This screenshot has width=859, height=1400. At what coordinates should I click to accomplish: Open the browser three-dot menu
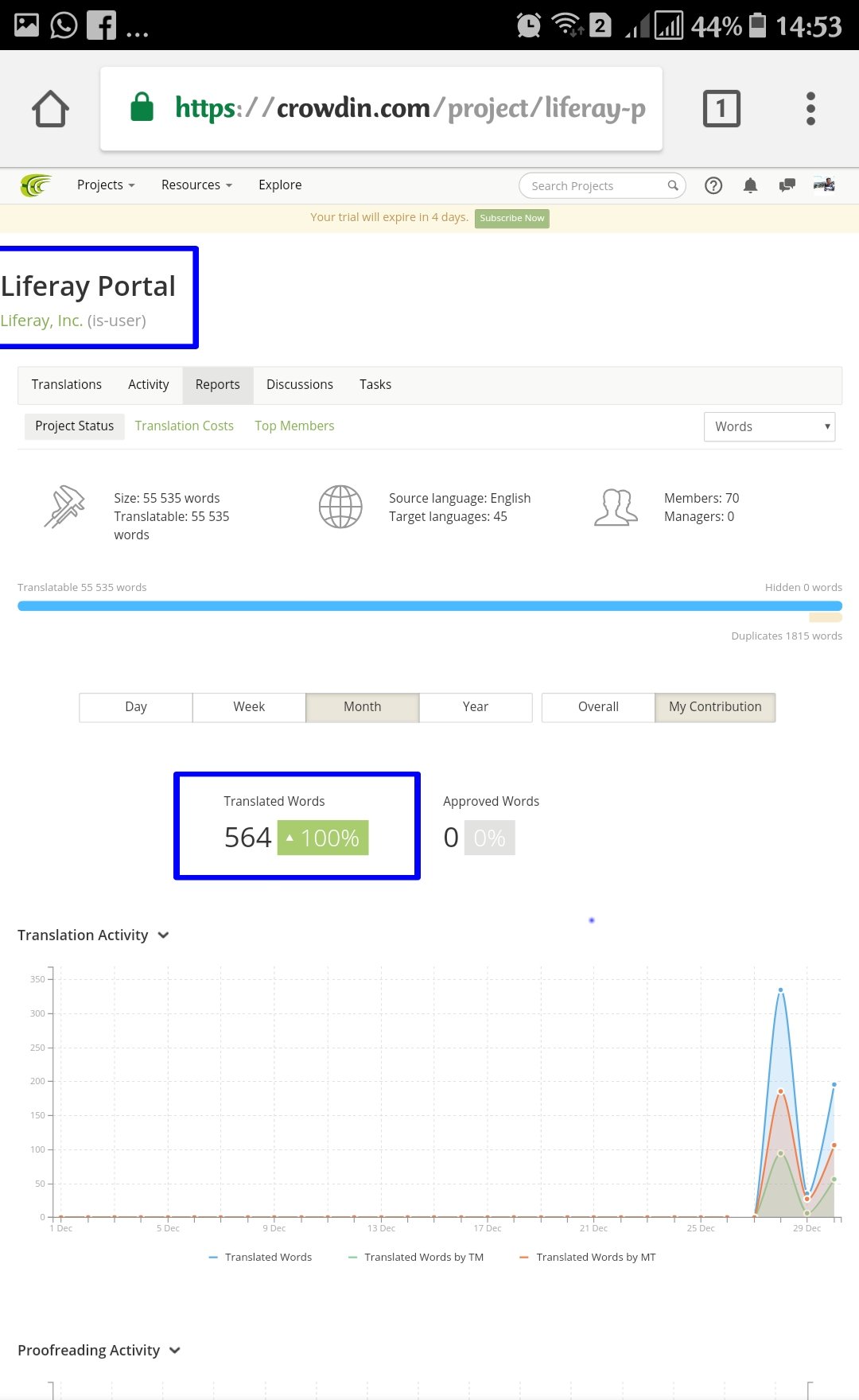pyautogui.click(x=810, y=108)
